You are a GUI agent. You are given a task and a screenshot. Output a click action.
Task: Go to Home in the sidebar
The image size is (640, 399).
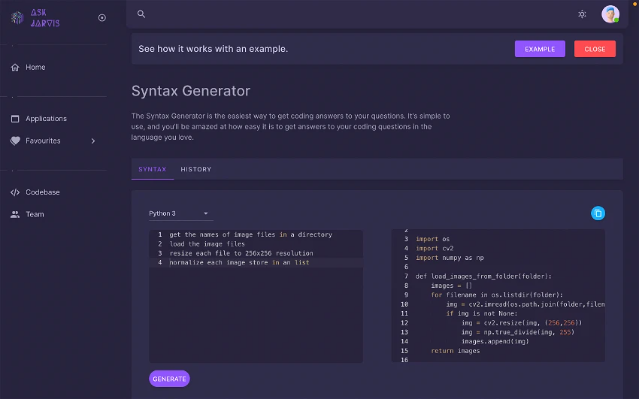point(36,67)
